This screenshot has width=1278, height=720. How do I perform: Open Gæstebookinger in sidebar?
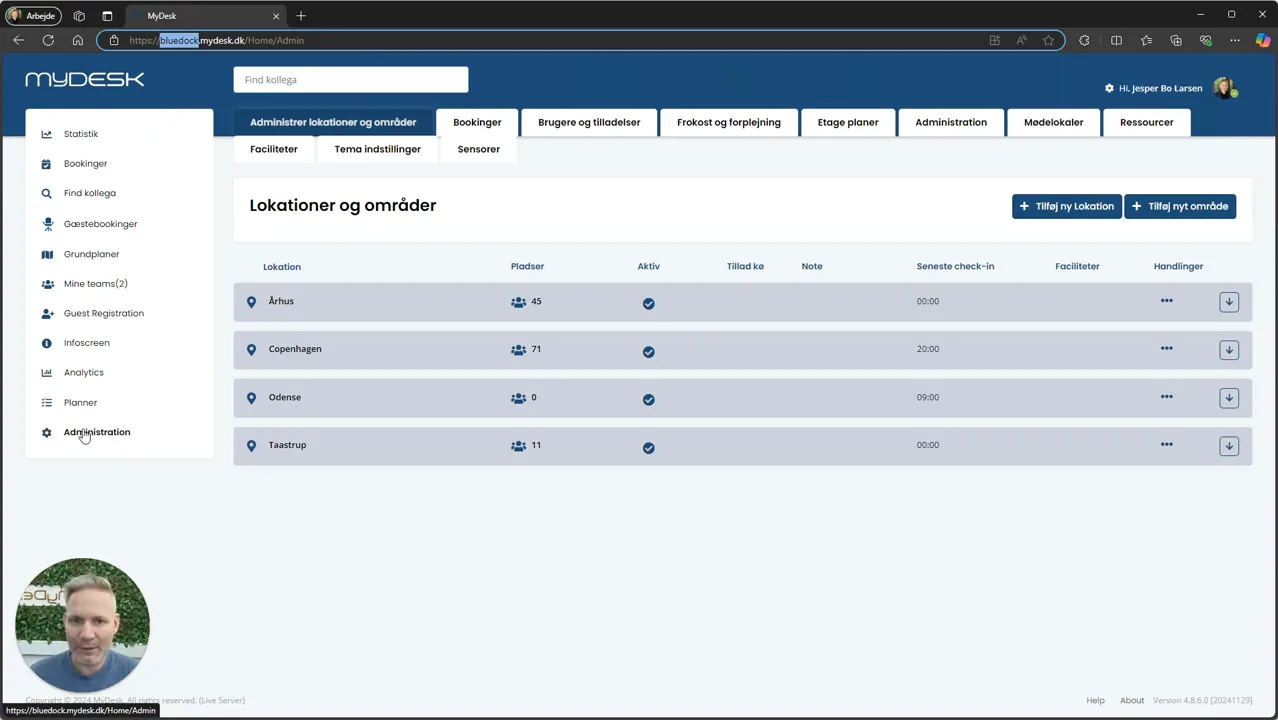[100, 224]
